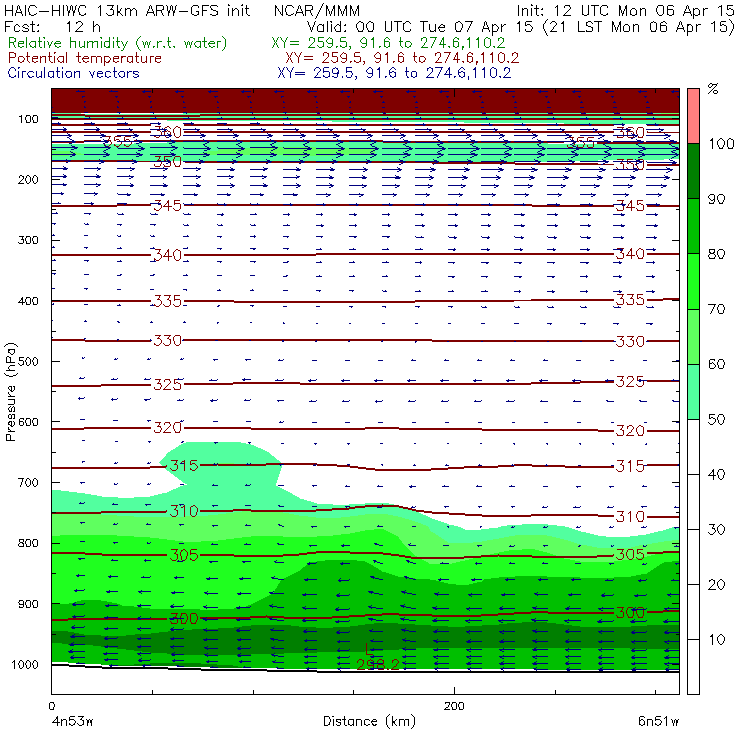
Task: Click the '%' unit above the colorbar
Action: (x=713, y=89)
